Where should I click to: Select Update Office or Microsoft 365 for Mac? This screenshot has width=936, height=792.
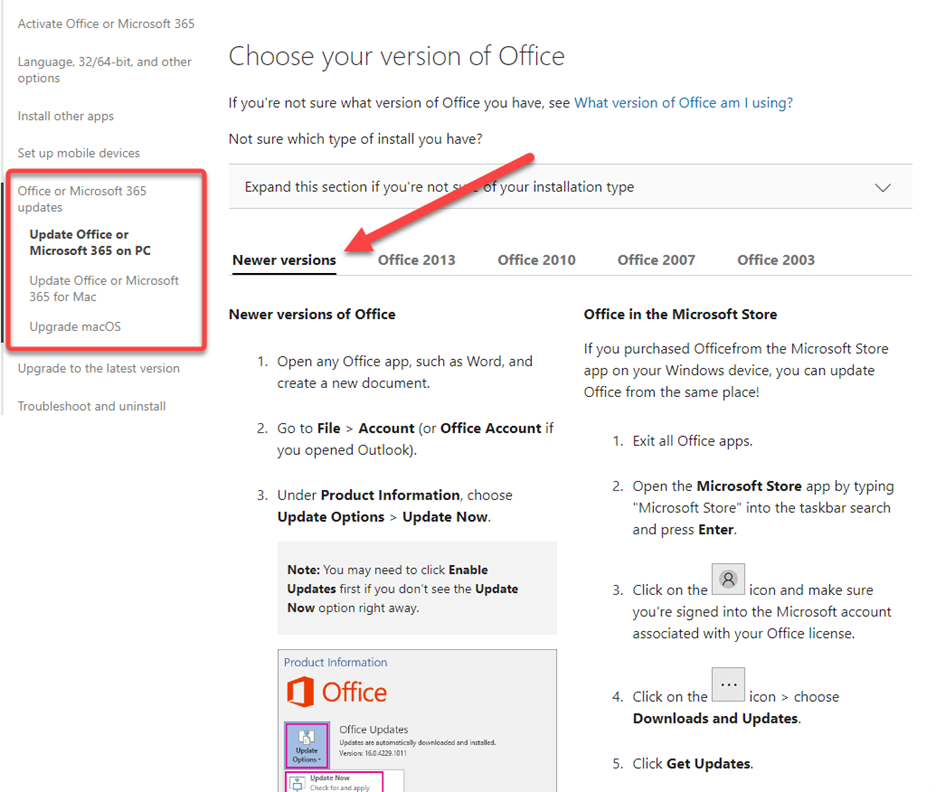(104, 288)
